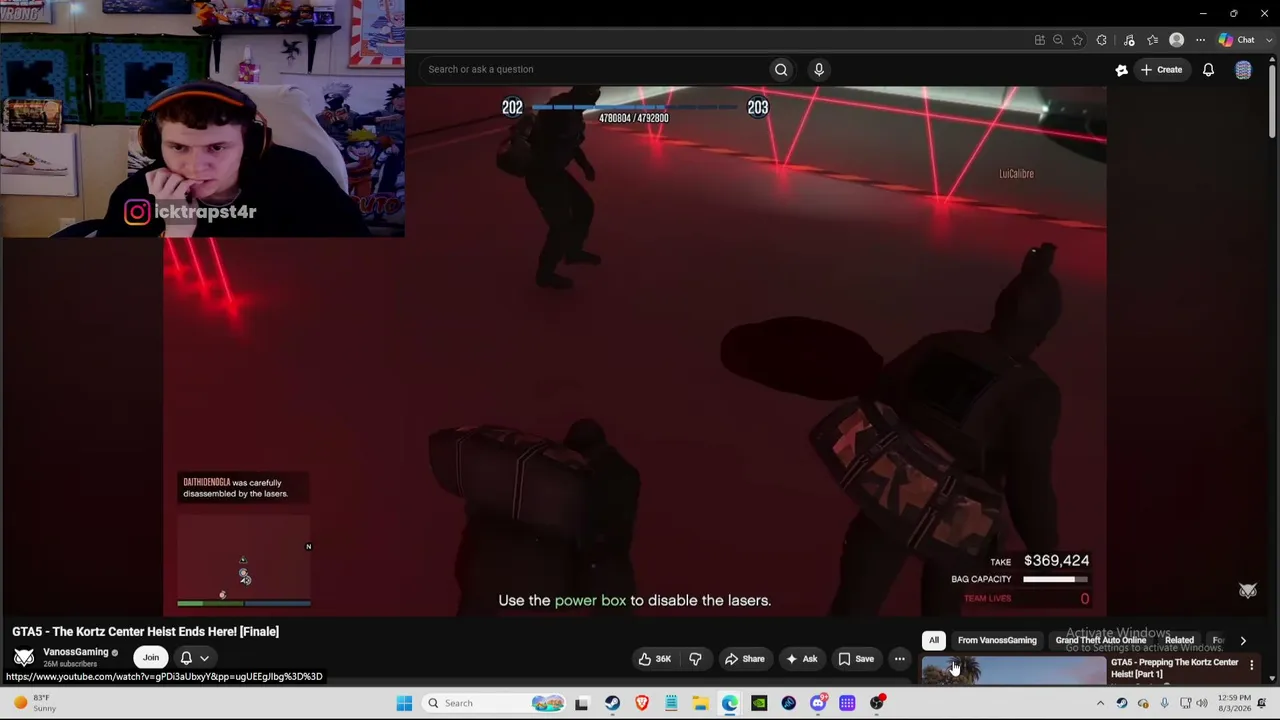This screenshot has height=720, width=1280.
Task: Open the VanossGaming channel name link
Action: click(x=75, y=652)
